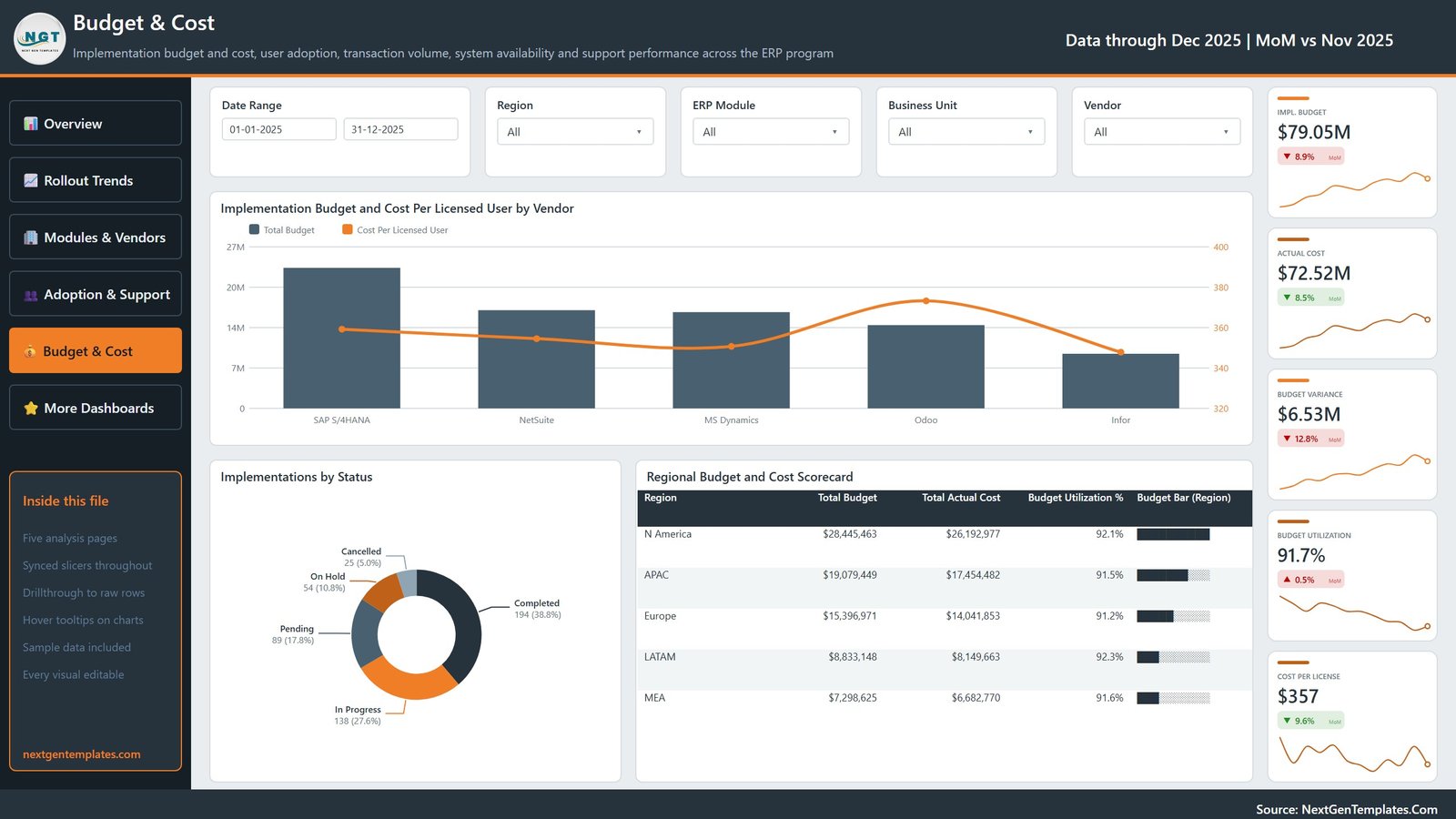Select the NetSuite budget bar

(537, 359)
